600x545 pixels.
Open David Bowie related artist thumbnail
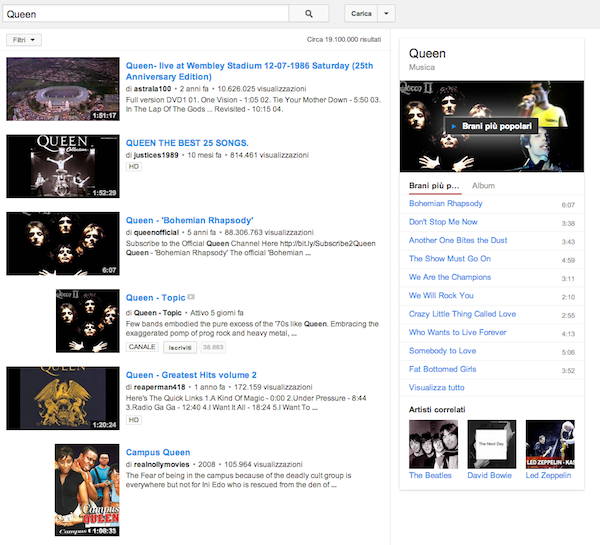492,444
